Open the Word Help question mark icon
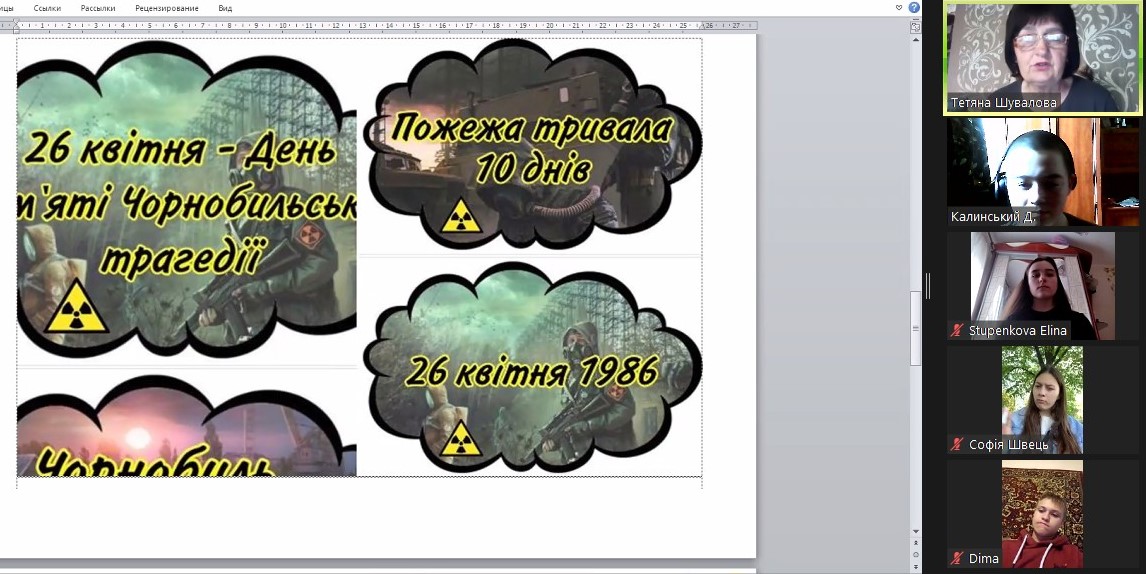This screenshot has height=574, width=1146. pos(914,7)
